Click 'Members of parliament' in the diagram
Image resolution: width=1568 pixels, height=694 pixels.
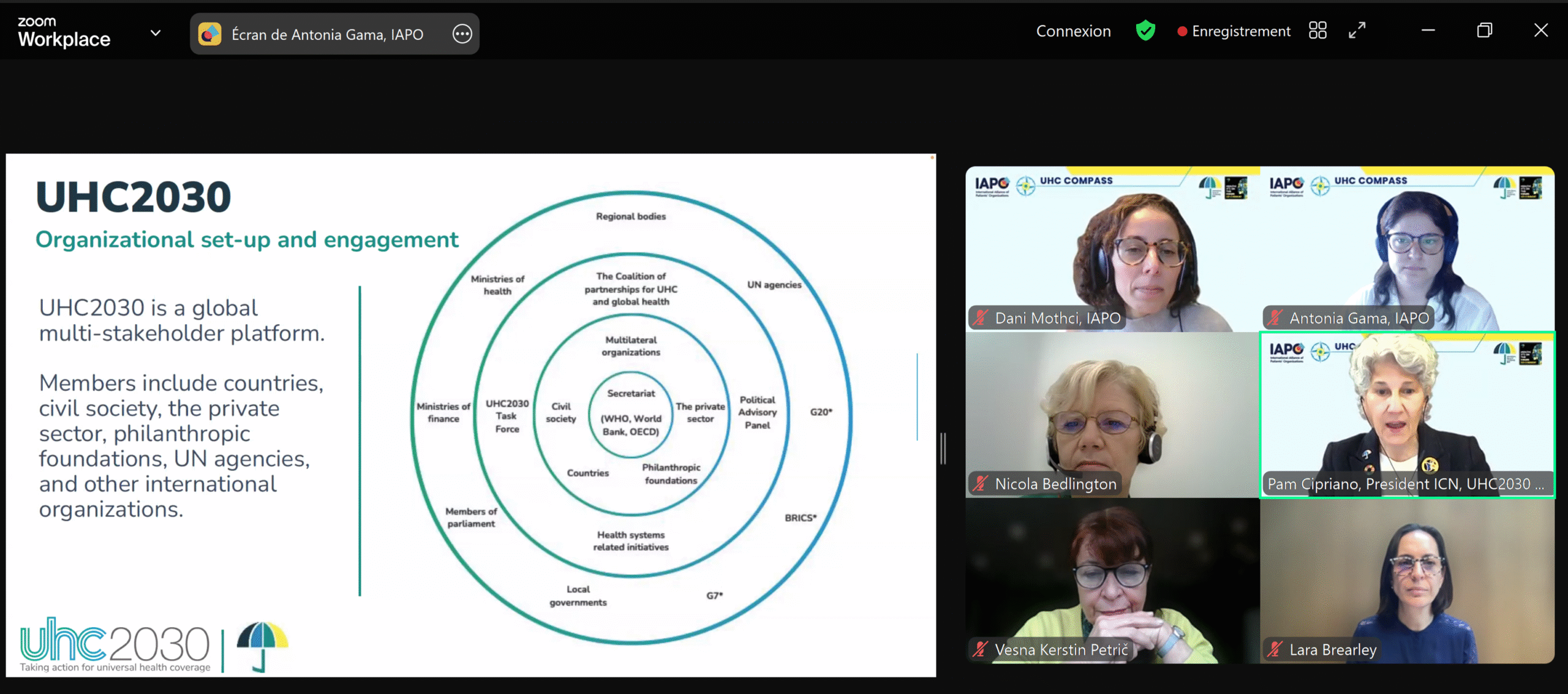pyautogui.click(x=471, y=517)
